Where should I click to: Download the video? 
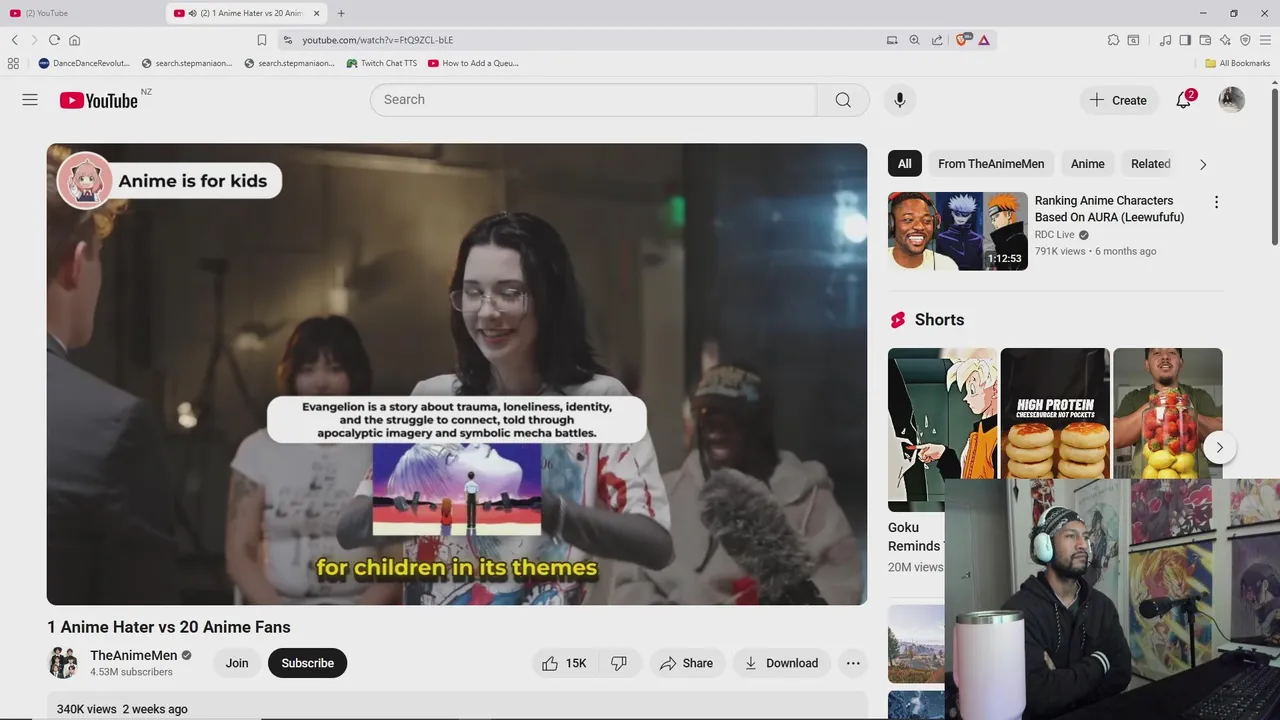click(x=781, y=663)
